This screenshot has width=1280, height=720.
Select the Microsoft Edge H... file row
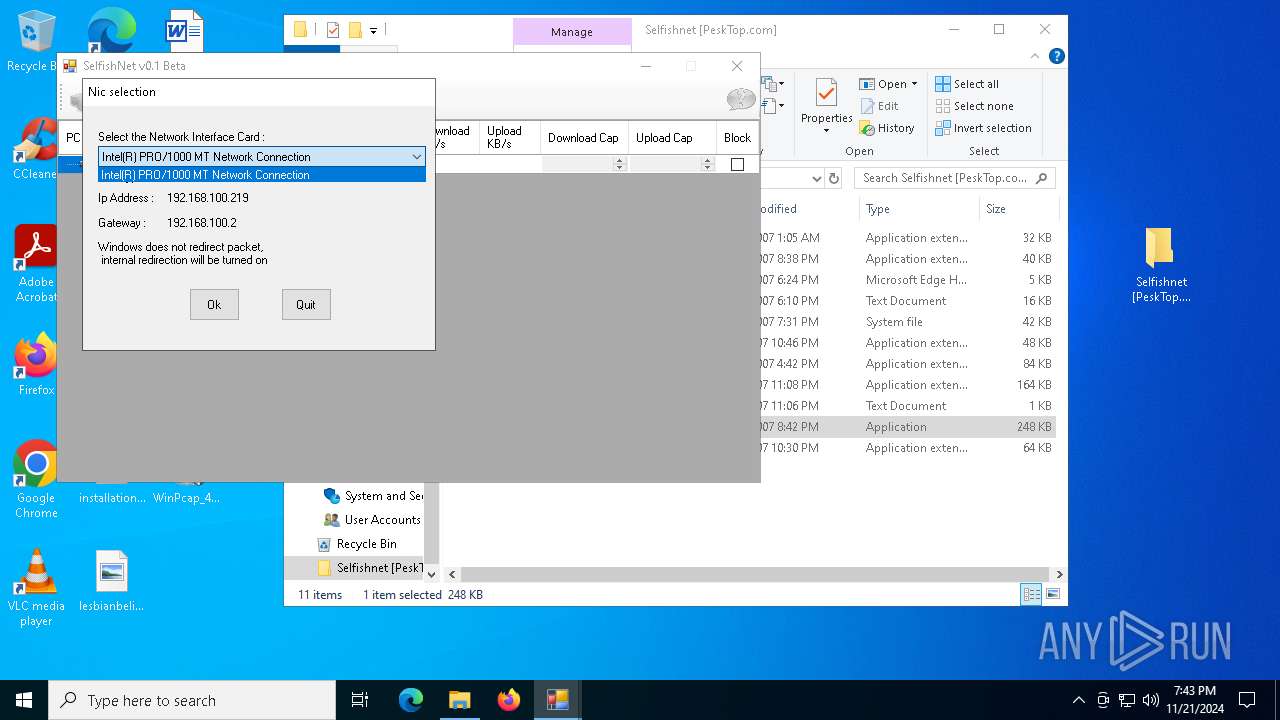coord(906,280)
